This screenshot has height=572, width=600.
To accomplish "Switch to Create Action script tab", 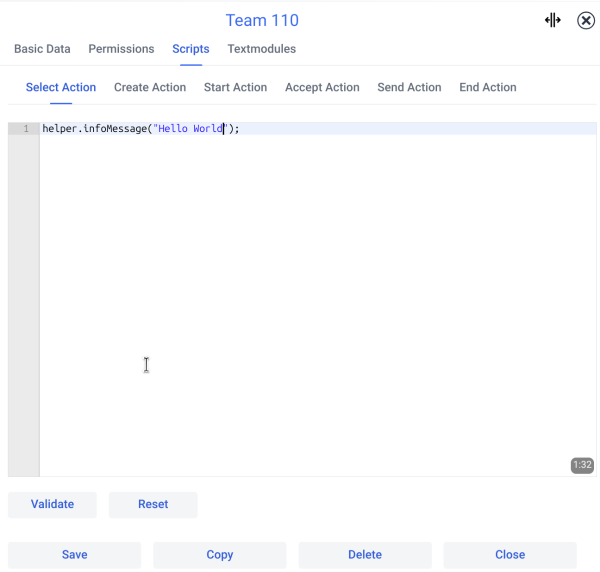I will (x=150, y=87).
